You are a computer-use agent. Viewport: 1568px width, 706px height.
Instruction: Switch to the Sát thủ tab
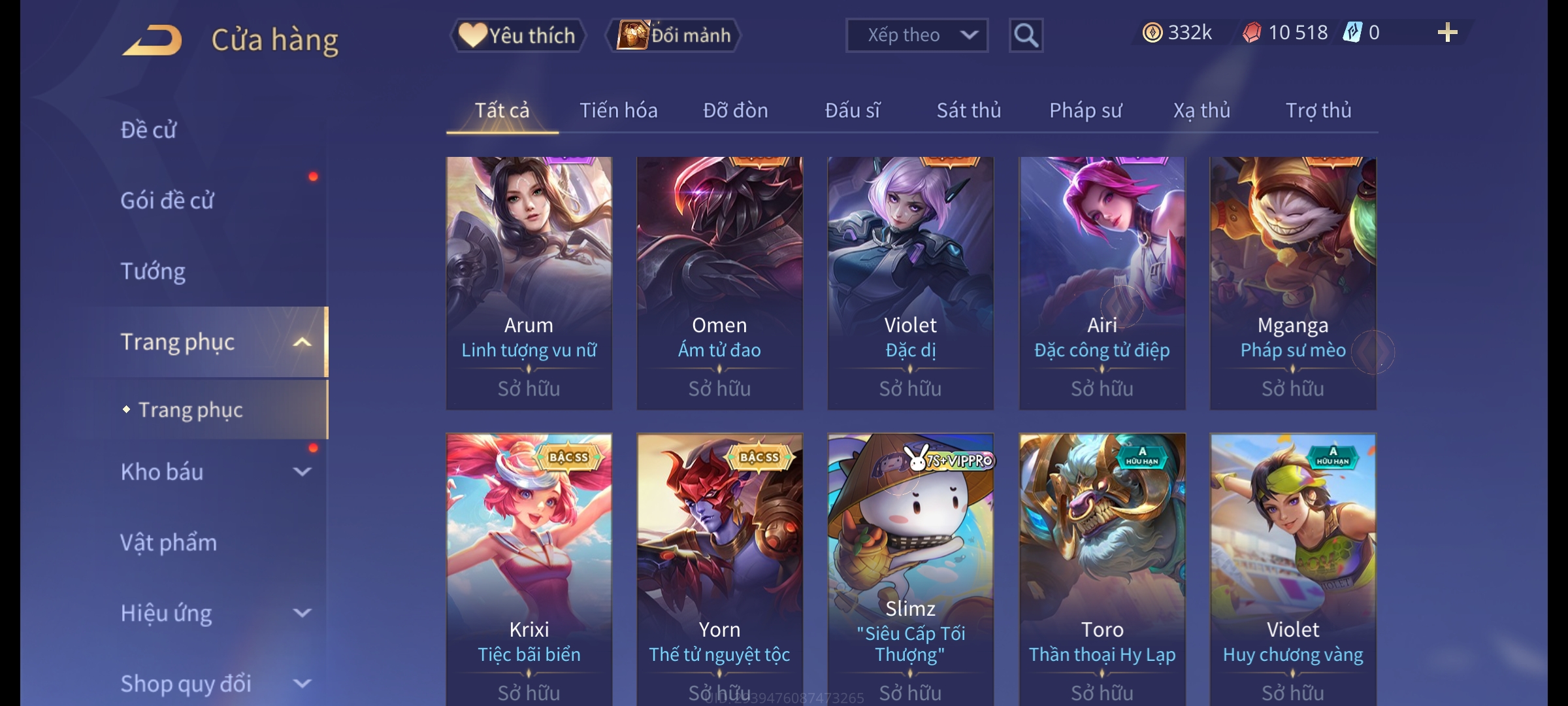[969, 110]
